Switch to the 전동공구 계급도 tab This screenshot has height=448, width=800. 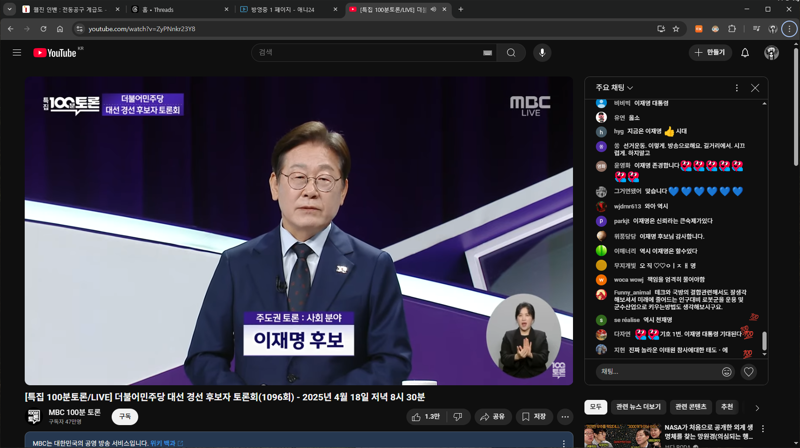pyautogui.click(x=70, y=9)
